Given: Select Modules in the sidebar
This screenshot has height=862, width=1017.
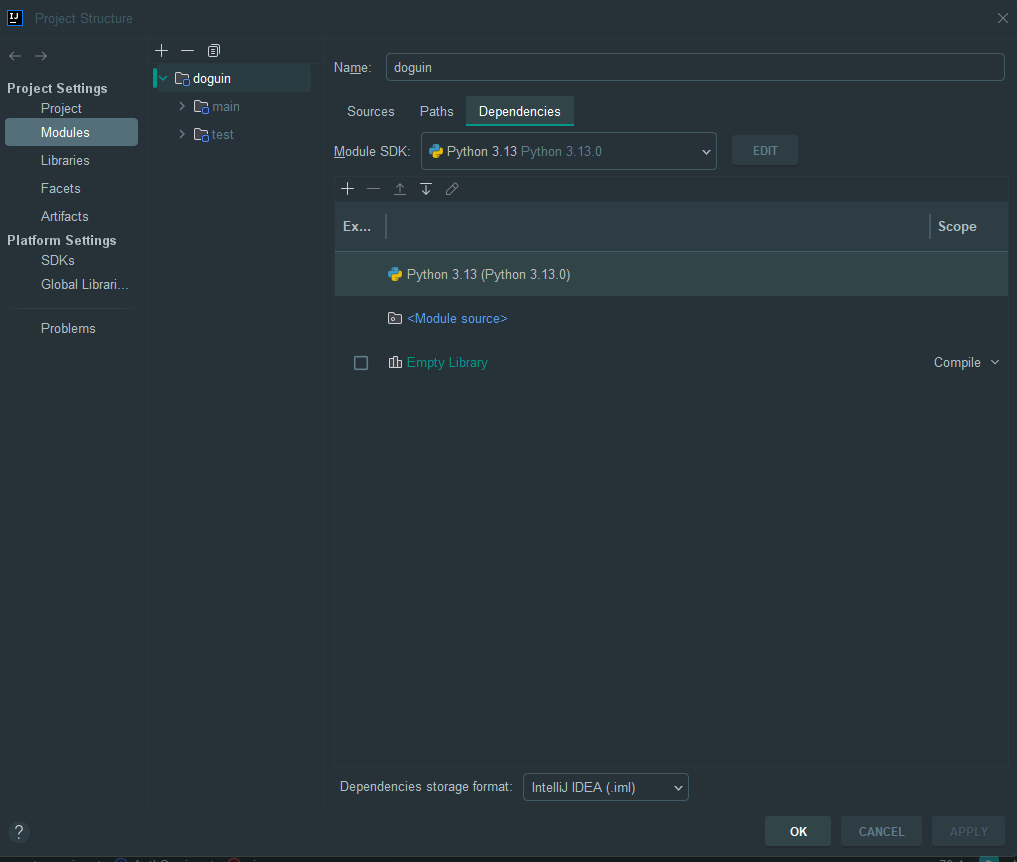Looking at the screenshot, I should coord(71,132).
